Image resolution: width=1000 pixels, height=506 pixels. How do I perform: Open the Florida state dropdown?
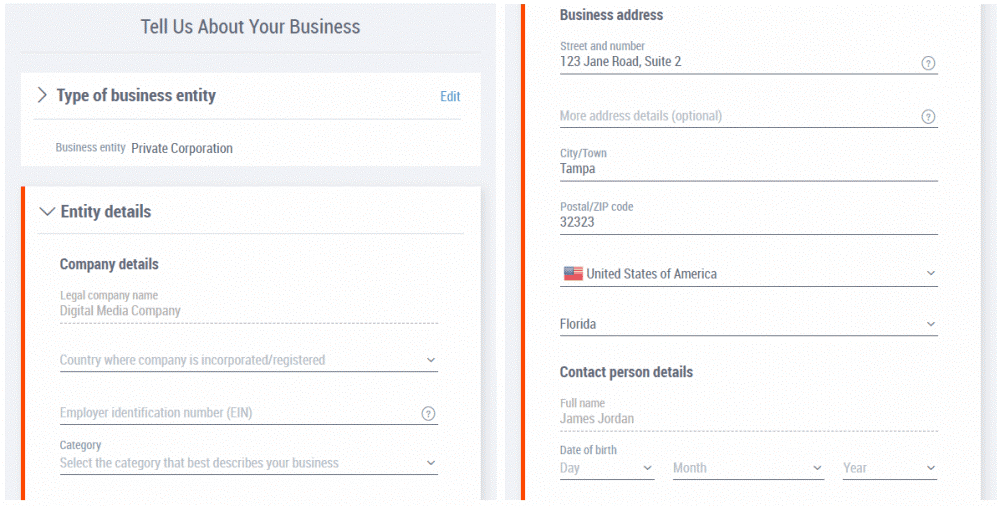pos(749,324)
